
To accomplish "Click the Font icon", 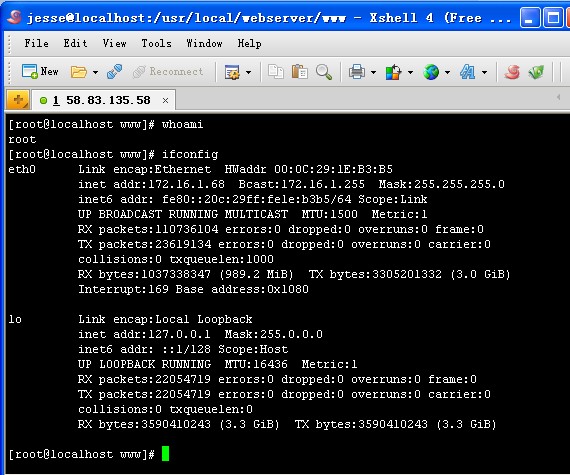I will pos(467,72).
